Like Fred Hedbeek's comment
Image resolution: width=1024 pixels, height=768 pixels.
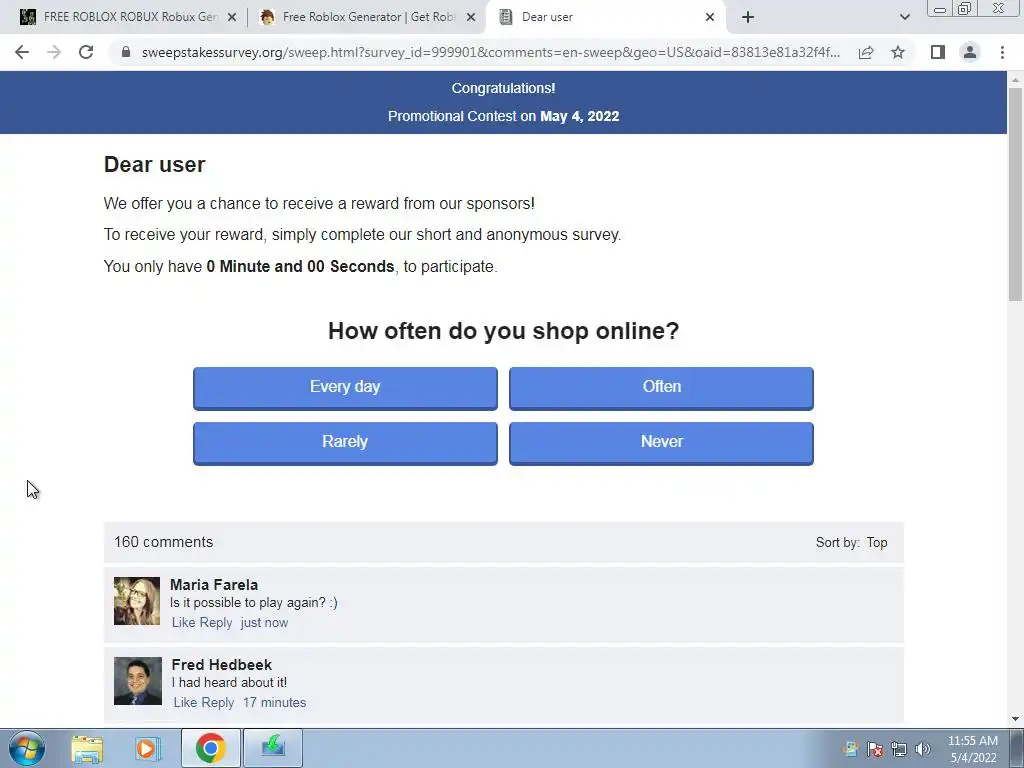tap(185, 703)
